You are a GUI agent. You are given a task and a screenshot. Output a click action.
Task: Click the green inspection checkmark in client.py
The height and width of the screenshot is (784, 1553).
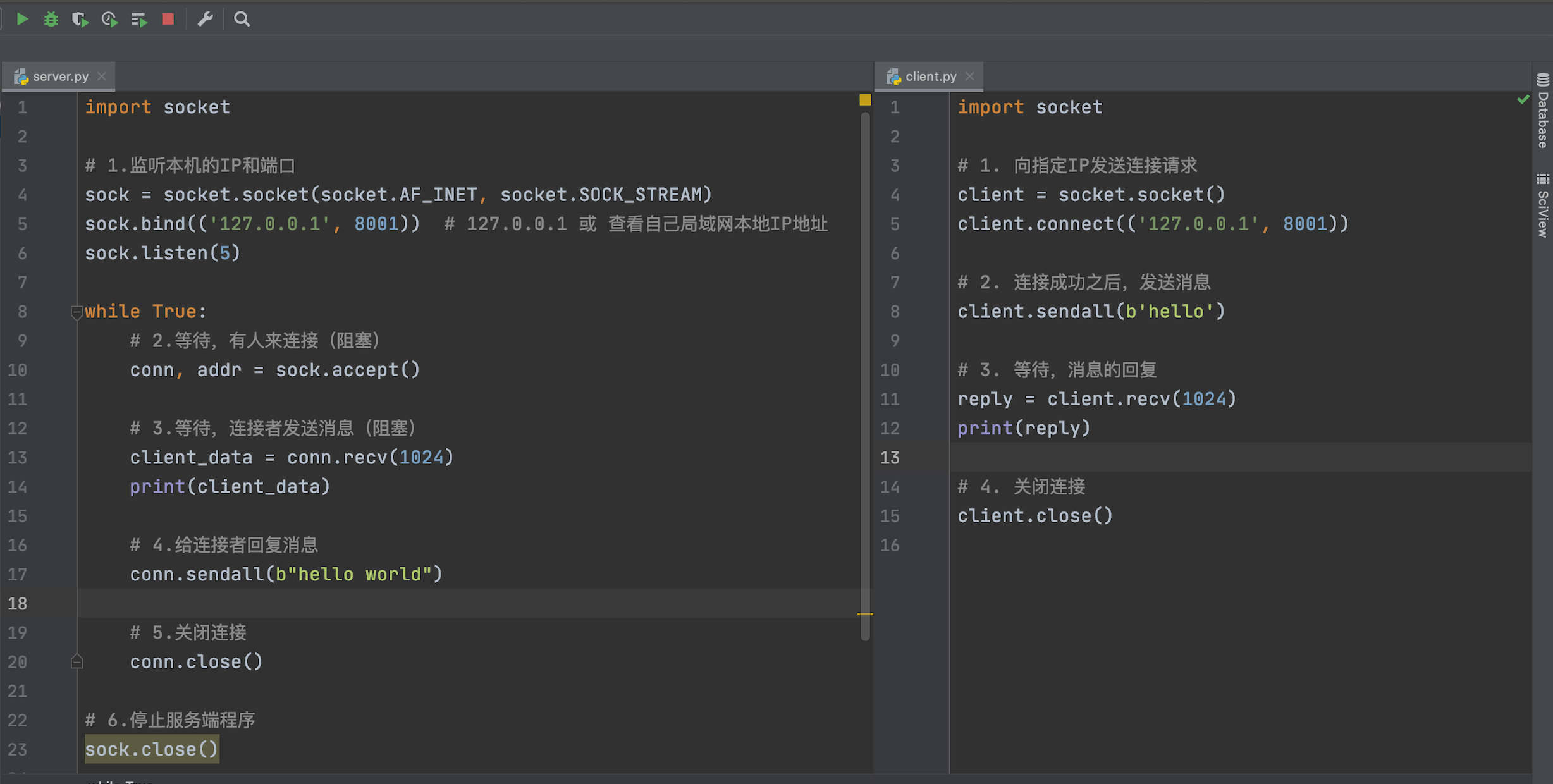coord(1523,99)
